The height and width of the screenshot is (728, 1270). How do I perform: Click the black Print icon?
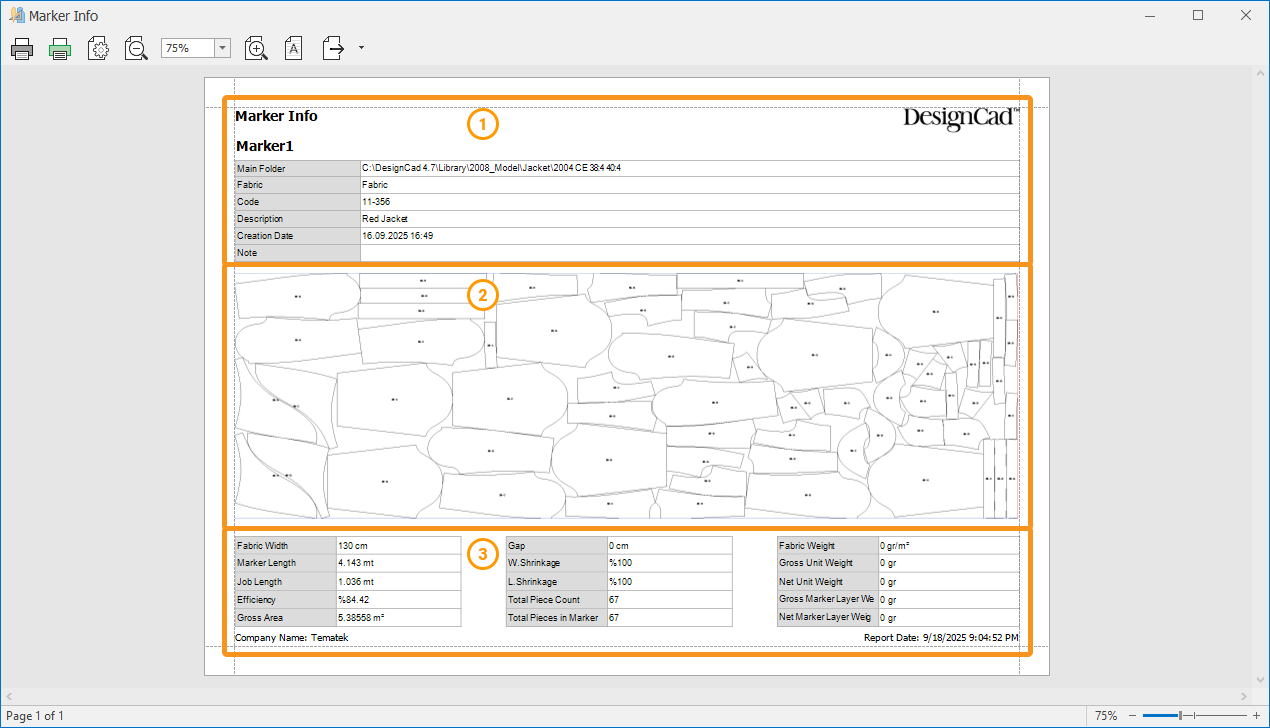[x=22, y=48]
